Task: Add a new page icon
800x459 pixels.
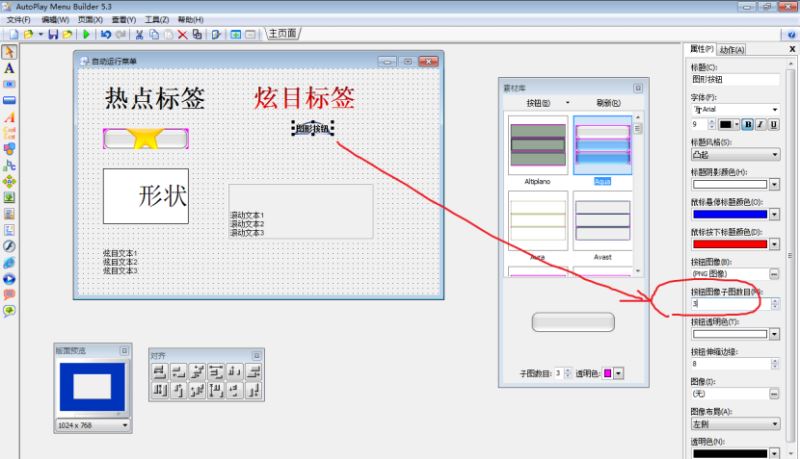Action: [x=236, y=34]
